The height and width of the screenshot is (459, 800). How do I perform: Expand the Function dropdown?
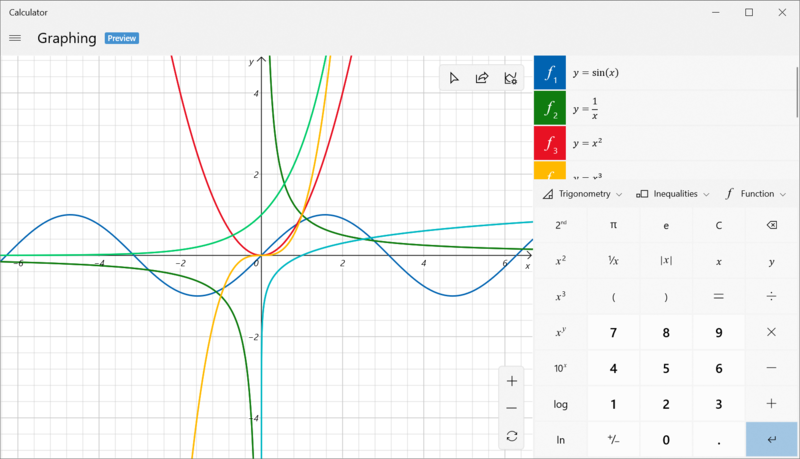coord(756,194)
